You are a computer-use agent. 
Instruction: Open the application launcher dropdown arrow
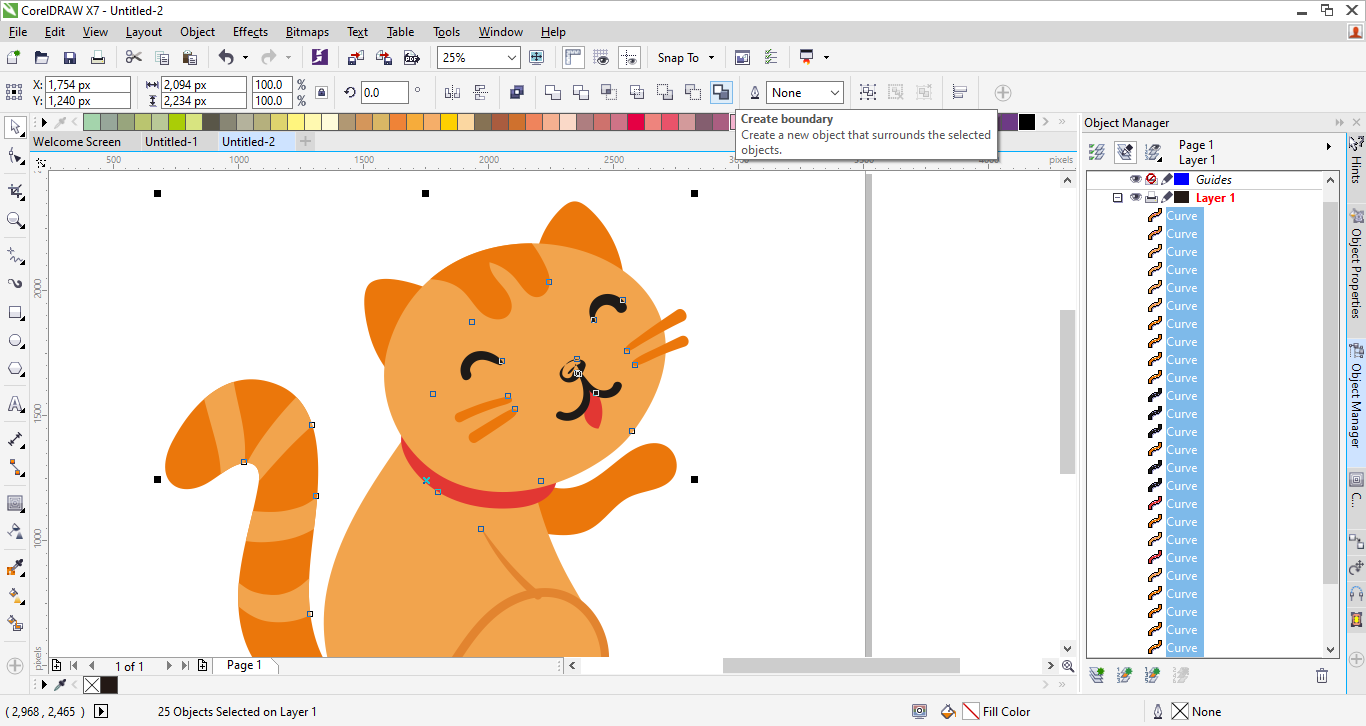click(827, 58)
